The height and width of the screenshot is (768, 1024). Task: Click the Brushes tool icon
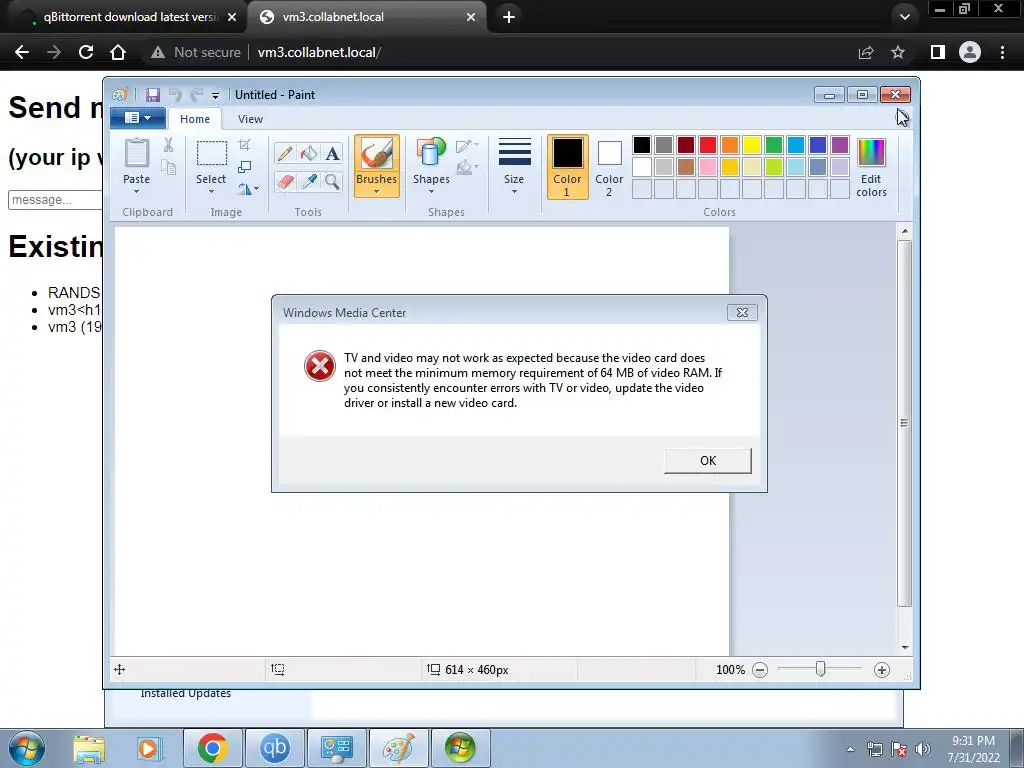coord(377,154)
